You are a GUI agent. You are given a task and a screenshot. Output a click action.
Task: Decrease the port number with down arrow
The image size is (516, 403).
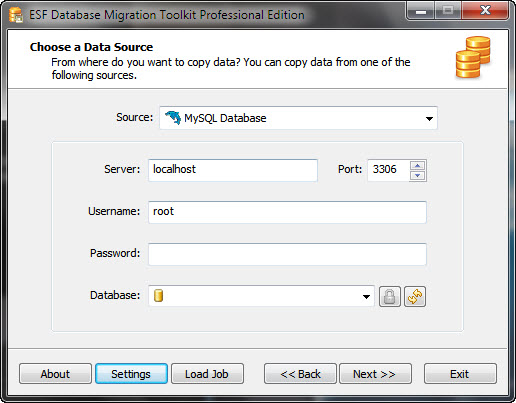point(418,175)
